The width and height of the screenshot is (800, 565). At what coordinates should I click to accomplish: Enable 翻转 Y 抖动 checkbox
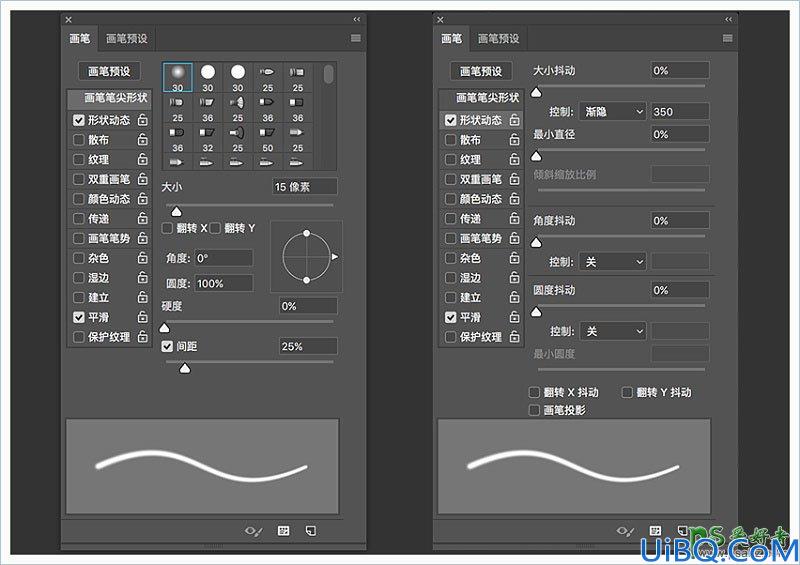[627, 392]
